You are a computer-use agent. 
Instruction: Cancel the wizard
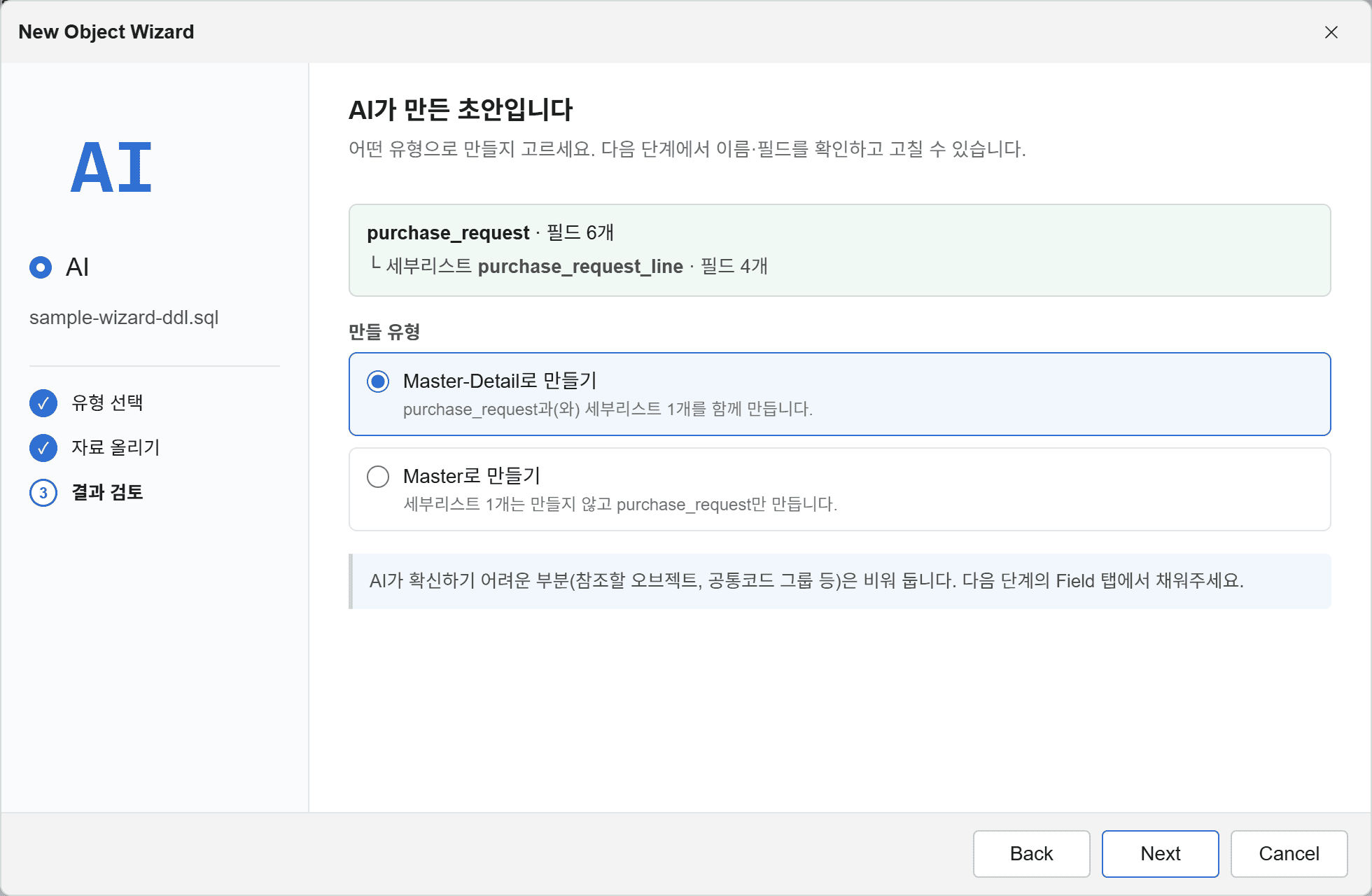pos(1289,853)
